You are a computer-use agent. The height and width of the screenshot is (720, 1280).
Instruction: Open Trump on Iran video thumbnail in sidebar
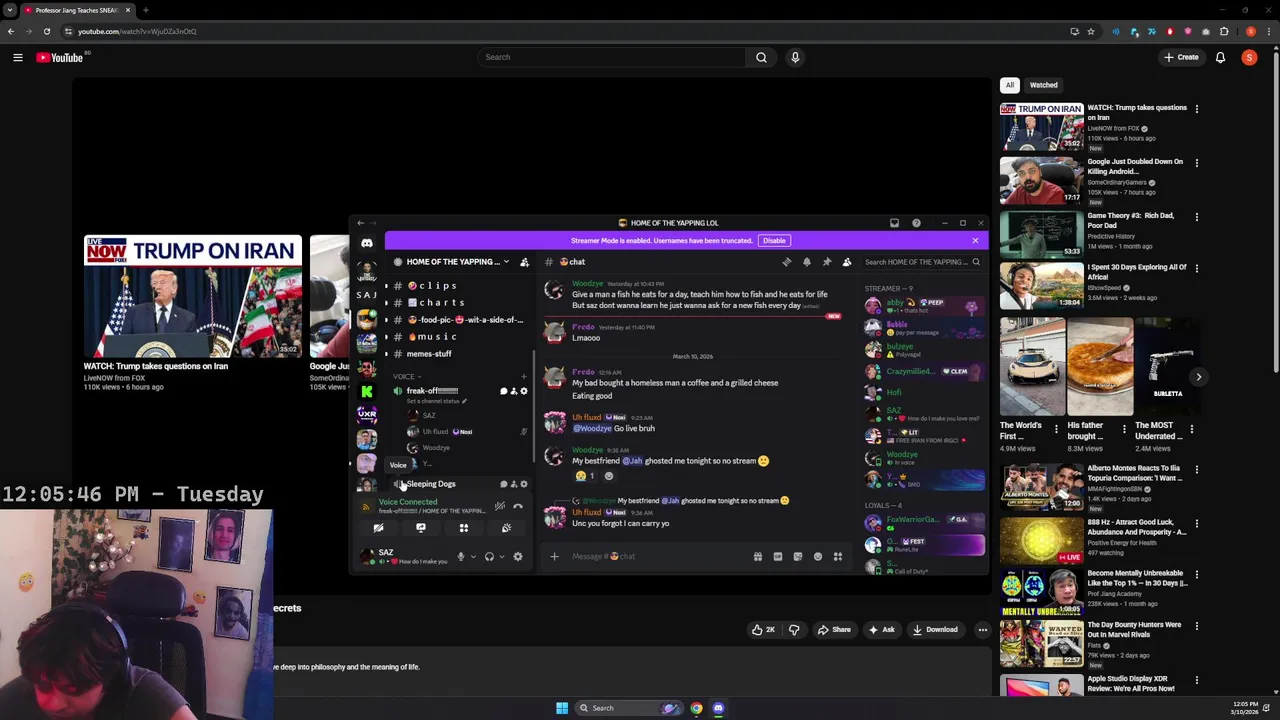1041,126
